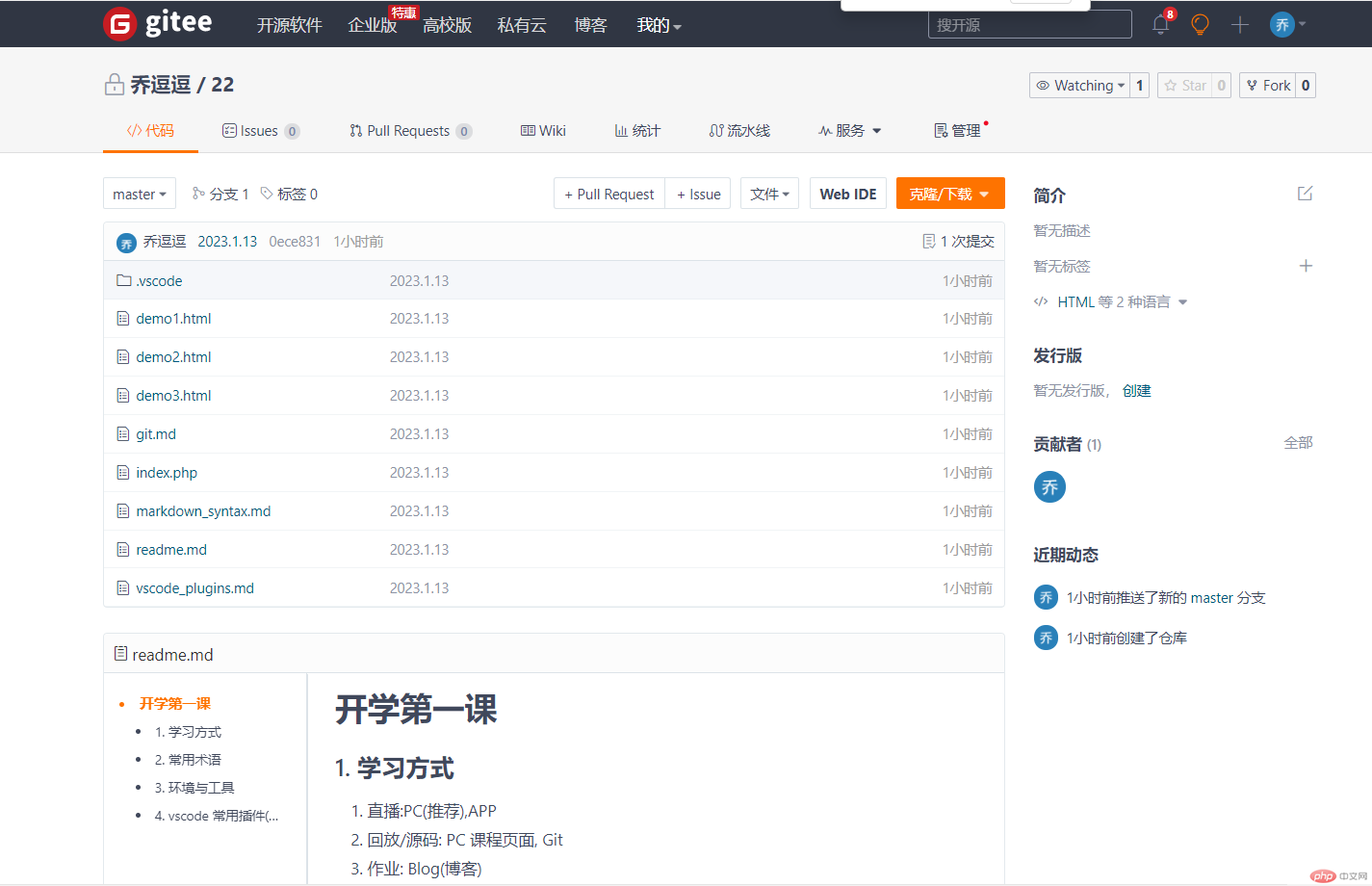This screenshot has width=1372, height=886.
Task: Open 开源软件 in top navigation
Action: coord(290,25)
